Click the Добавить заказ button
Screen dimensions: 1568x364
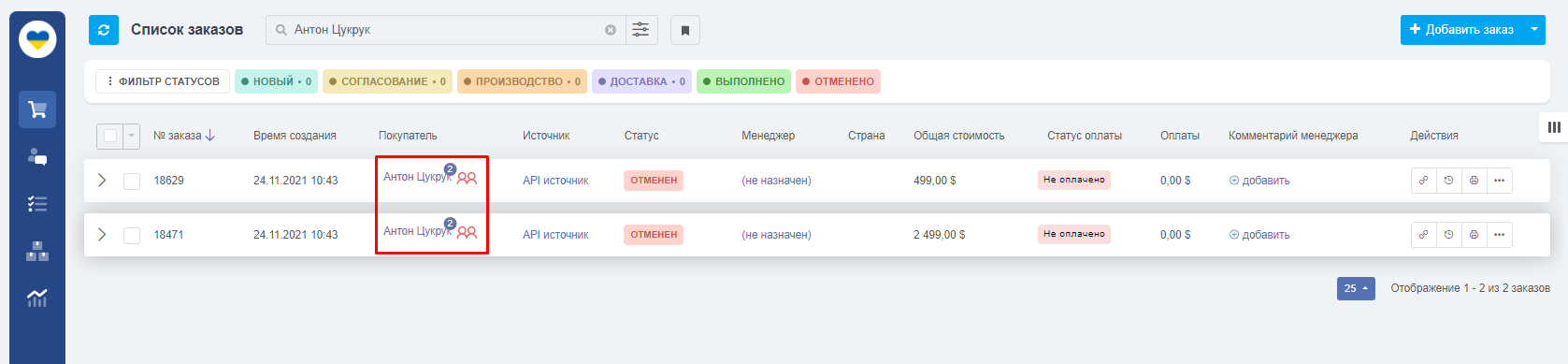(x=1461, y=30)
